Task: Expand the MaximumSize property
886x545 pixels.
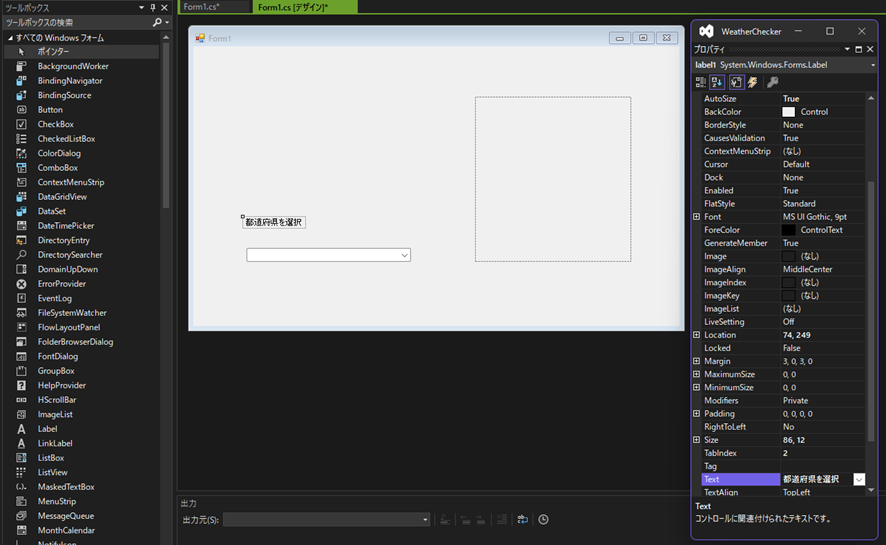Action: [x=696, y=374]
